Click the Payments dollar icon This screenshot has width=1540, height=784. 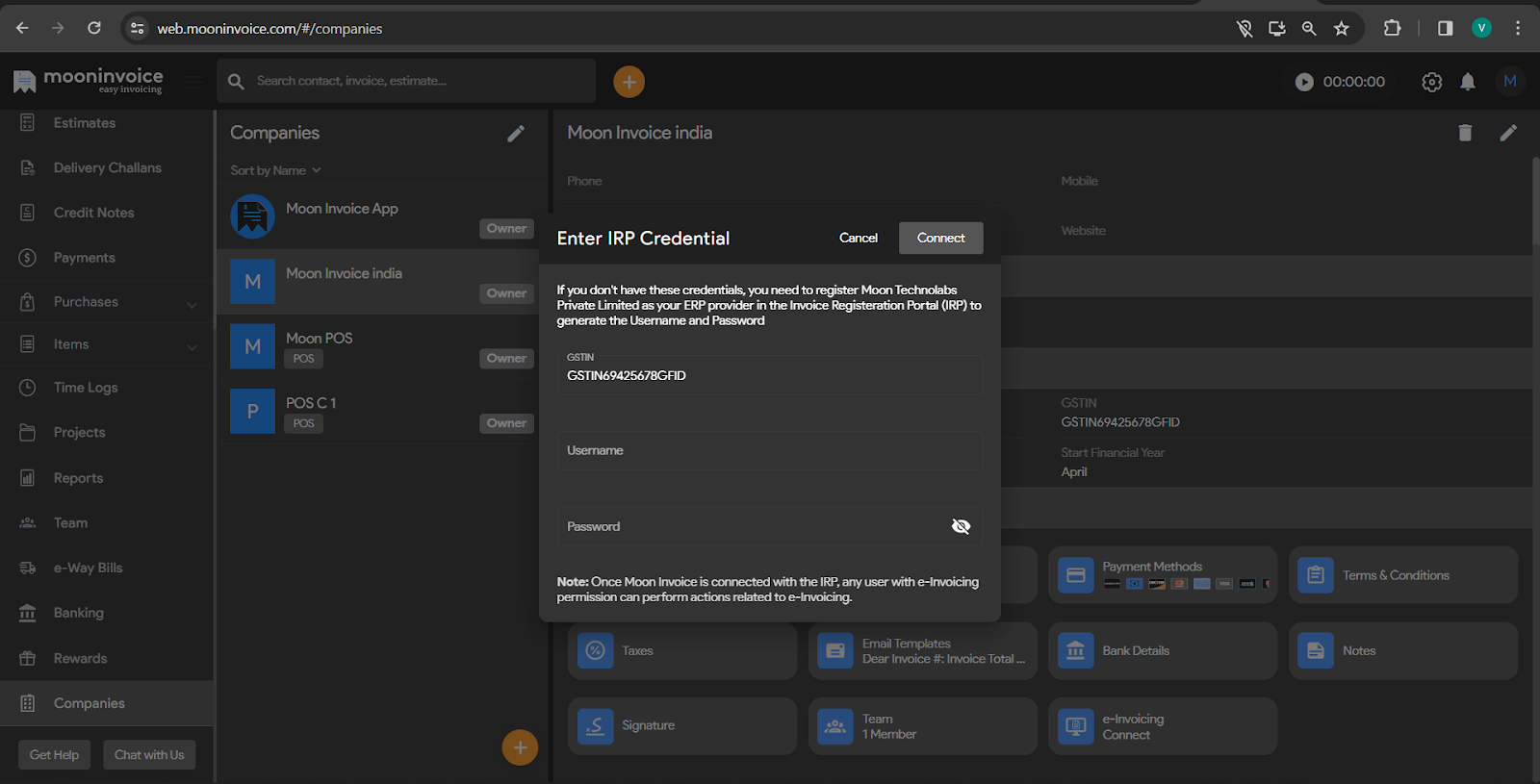tap(28, 258)
